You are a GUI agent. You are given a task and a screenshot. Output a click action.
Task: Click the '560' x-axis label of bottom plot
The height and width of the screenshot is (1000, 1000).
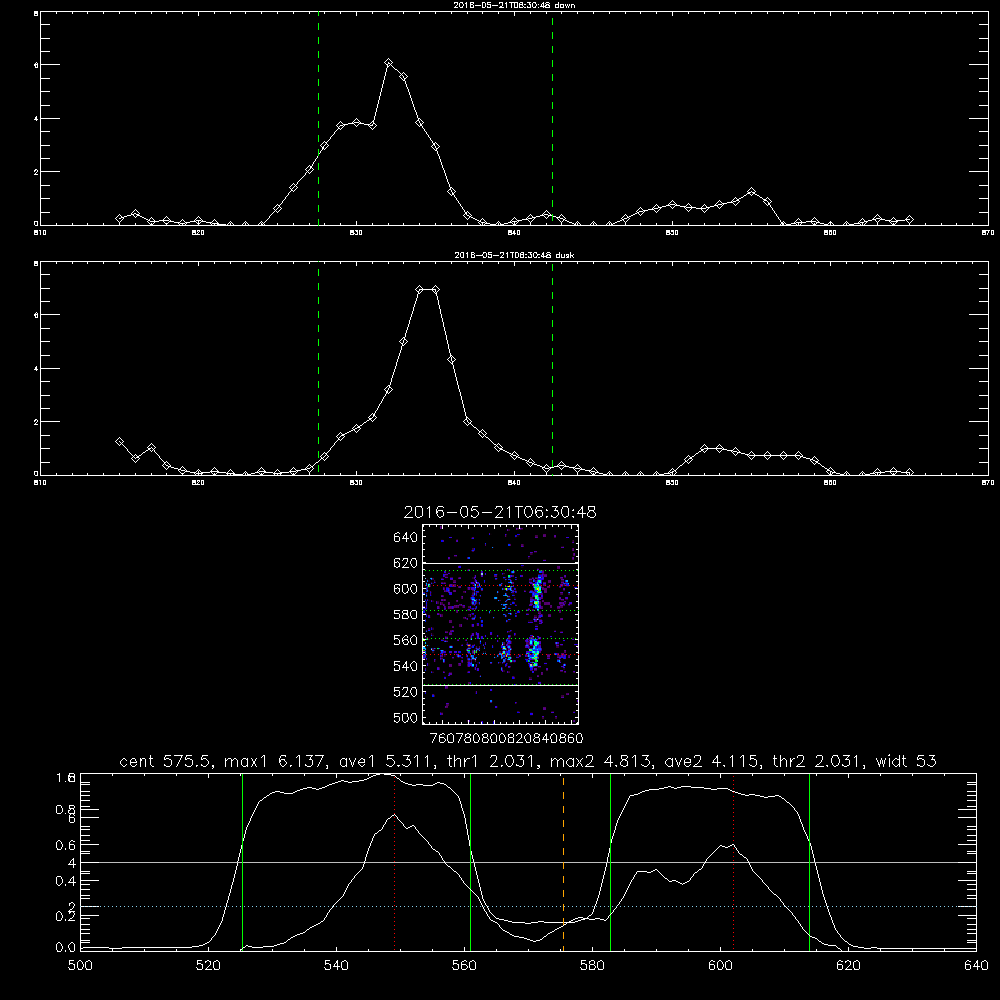464,966
